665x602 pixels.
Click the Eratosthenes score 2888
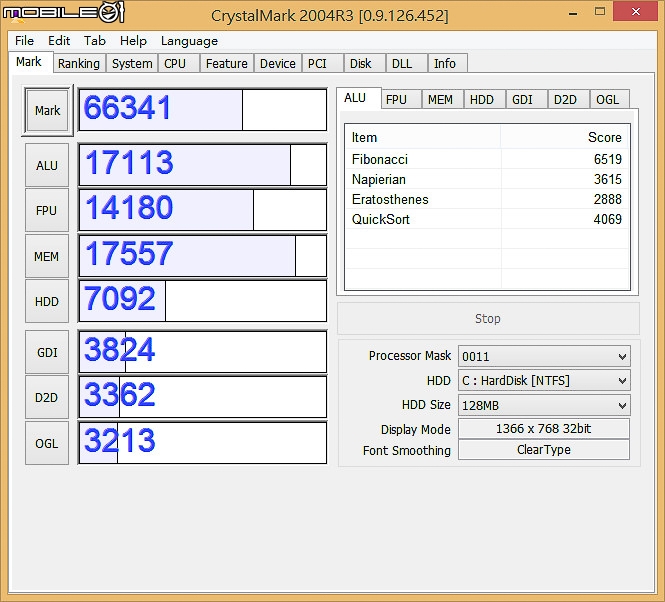pos(607,199)
